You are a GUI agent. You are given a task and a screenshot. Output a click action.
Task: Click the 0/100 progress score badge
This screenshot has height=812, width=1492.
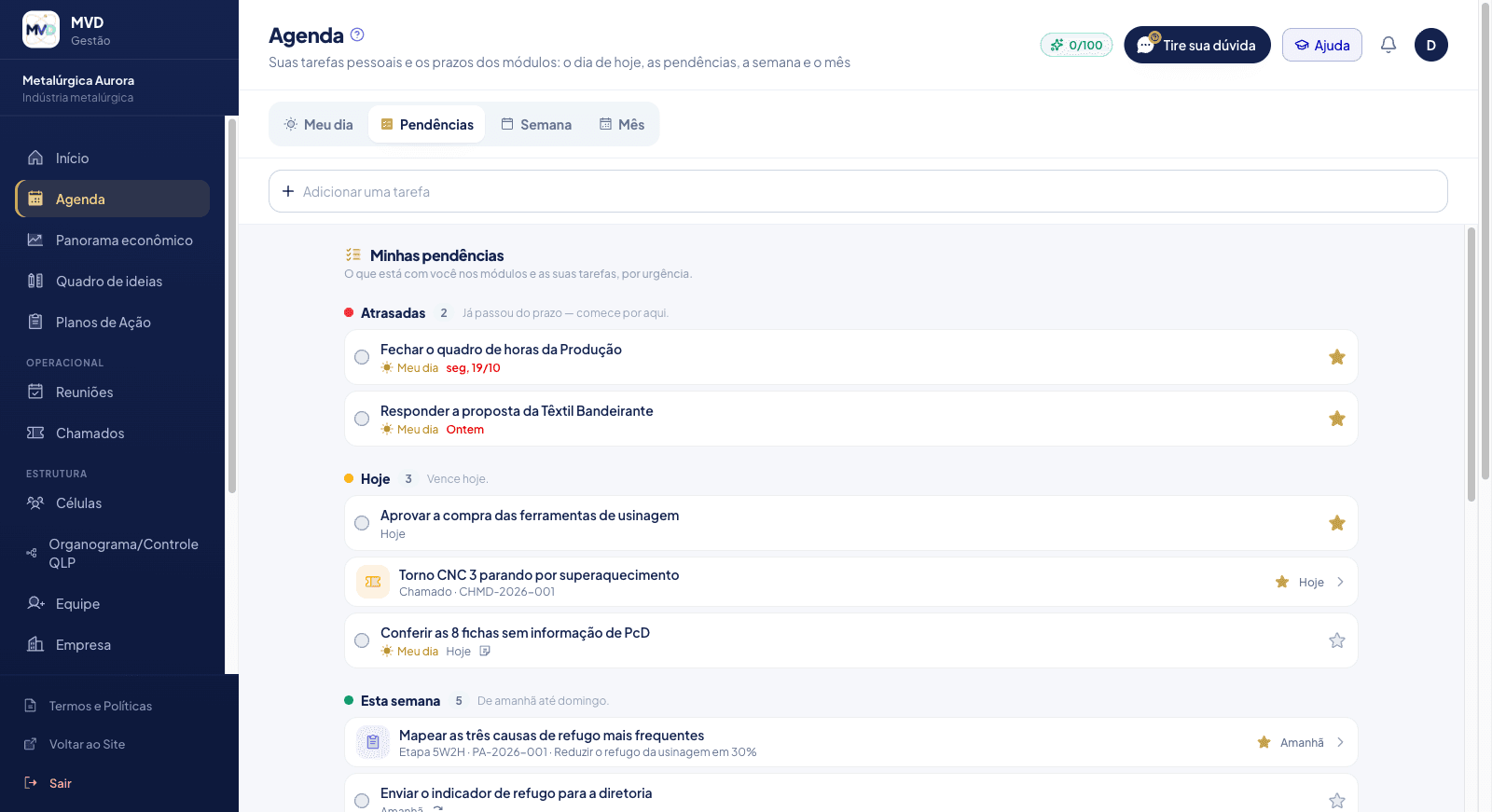click(x=1076, y=45)
